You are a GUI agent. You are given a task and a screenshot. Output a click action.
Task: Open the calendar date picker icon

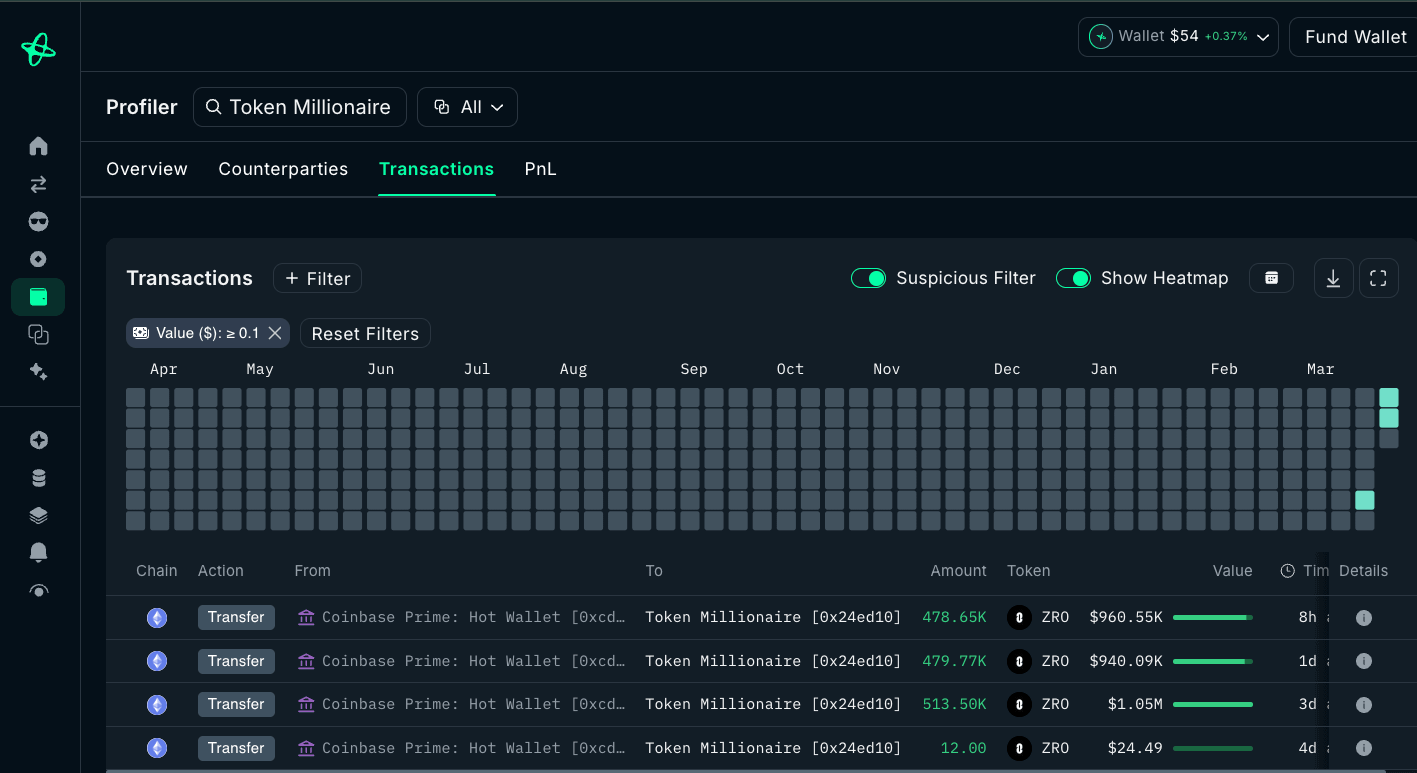[x=1271, y=278]
